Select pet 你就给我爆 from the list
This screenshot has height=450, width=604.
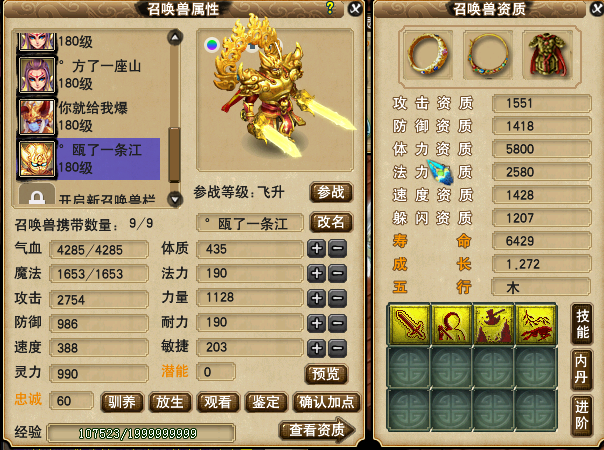[89, 117]
